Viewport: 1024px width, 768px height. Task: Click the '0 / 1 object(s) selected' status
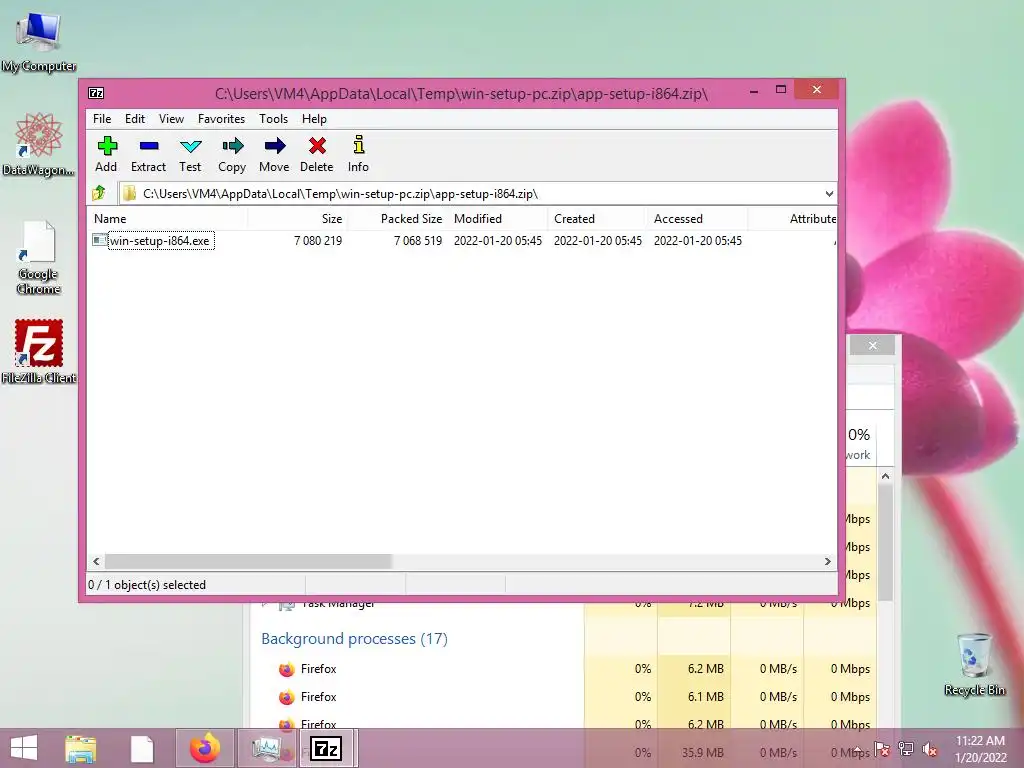click(x=147, y=585)
